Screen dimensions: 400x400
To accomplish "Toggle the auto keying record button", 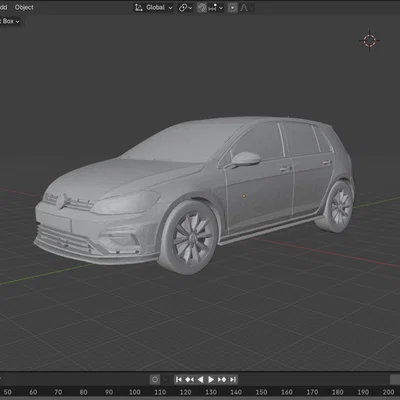I will point(155,379).
